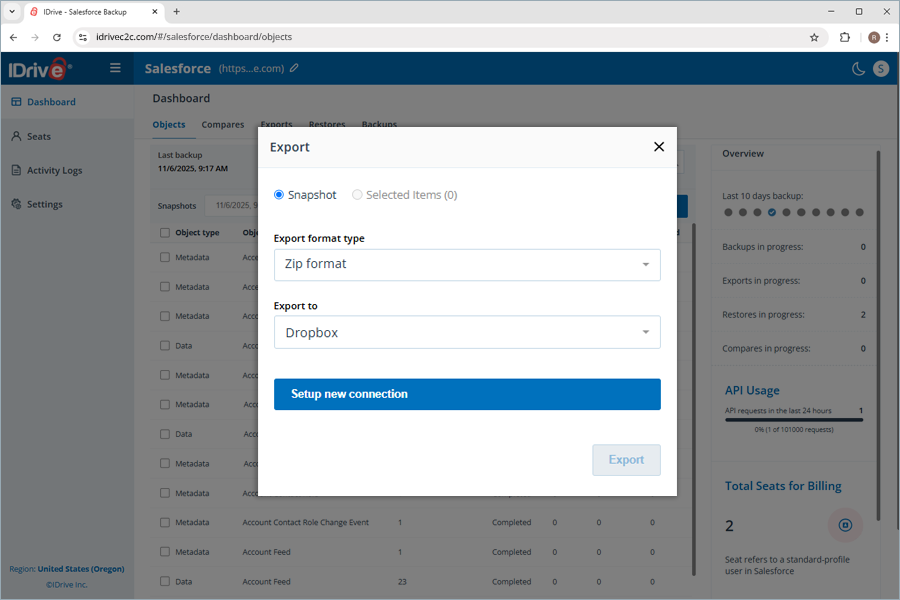Click the Settings gear icon in the sidebar
The height and width of the screenshot is (600, 900).
(16, 204)
